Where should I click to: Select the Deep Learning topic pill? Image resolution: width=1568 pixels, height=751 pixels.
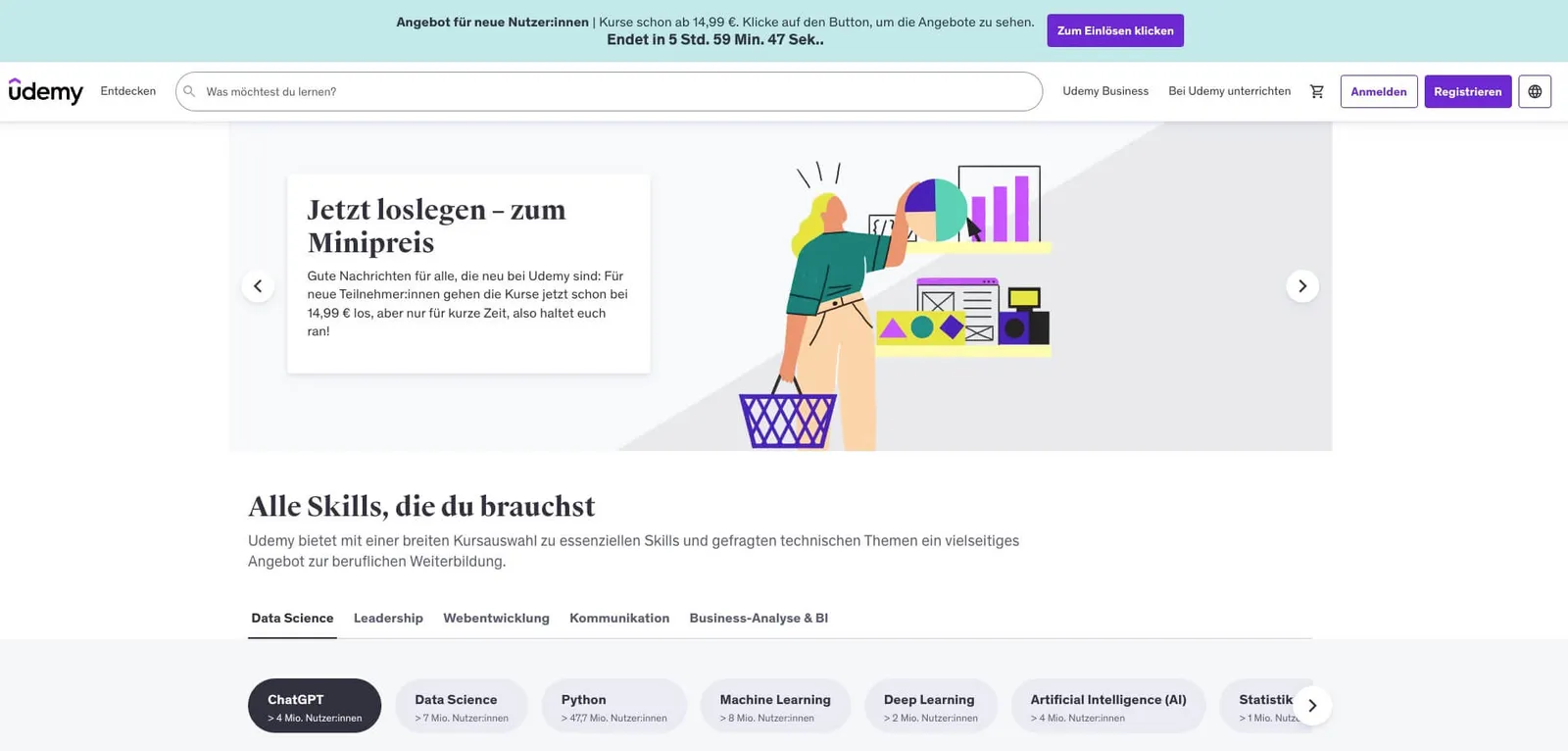pyautogui.click(x=931, y=706)
